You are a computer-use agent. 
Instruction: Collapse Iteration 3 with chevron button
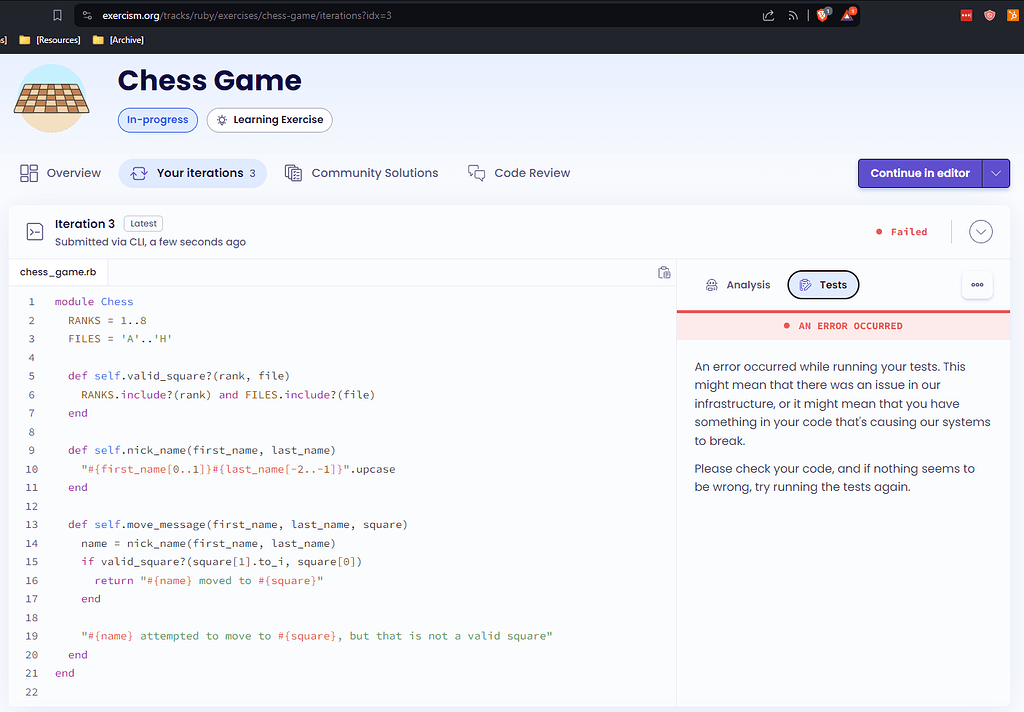point(980,232)
